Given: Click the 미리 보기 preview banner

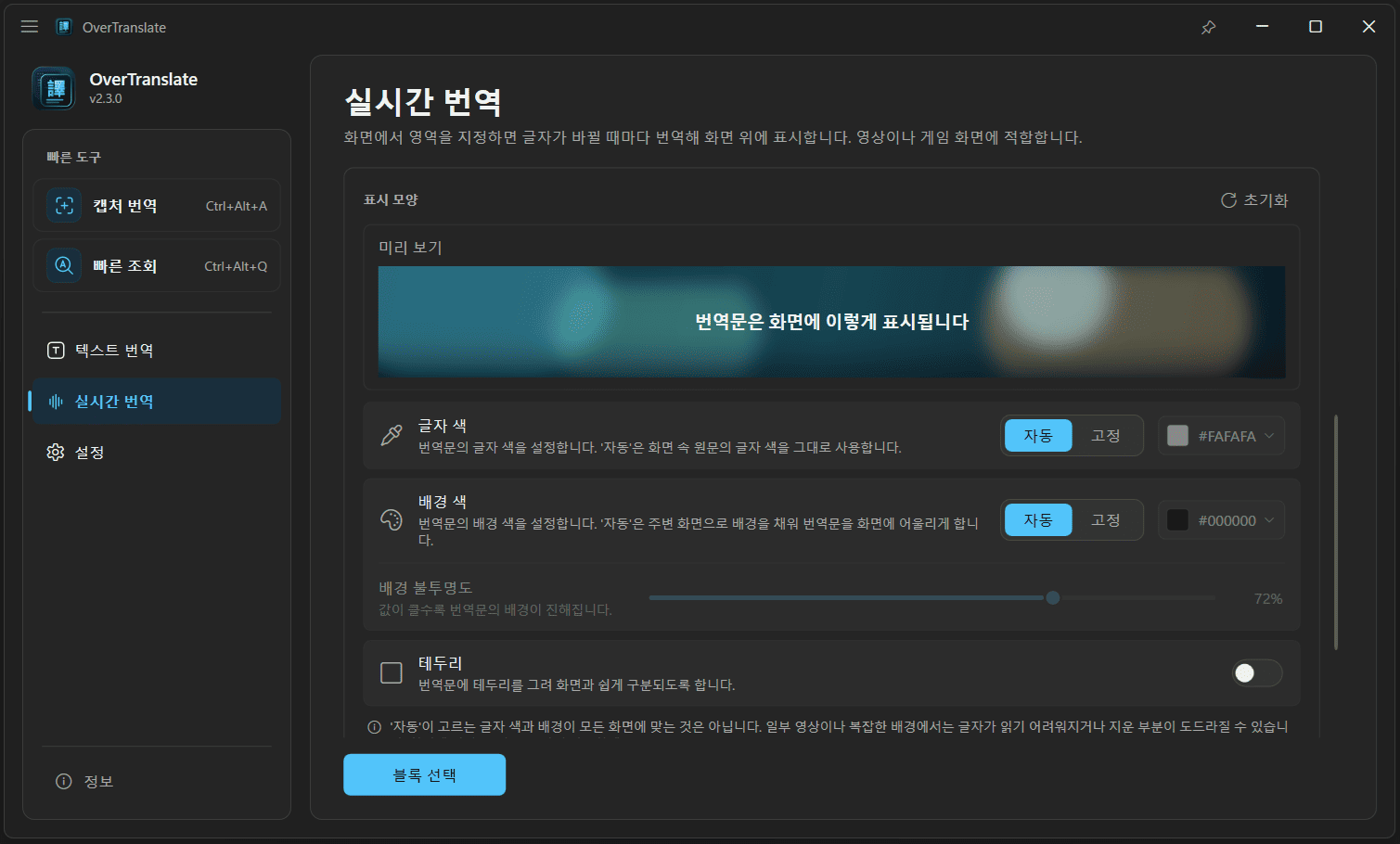Looking at the screenshot, I should (831, 322).
